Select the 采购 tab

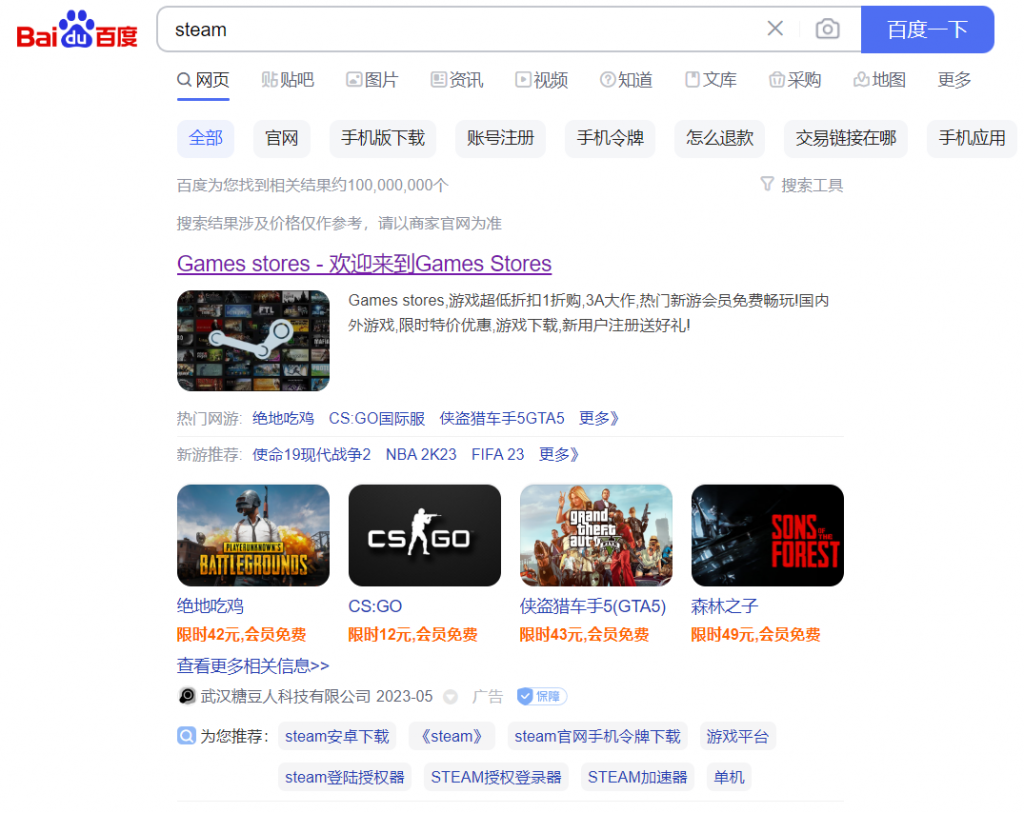(x=795, y=80)
